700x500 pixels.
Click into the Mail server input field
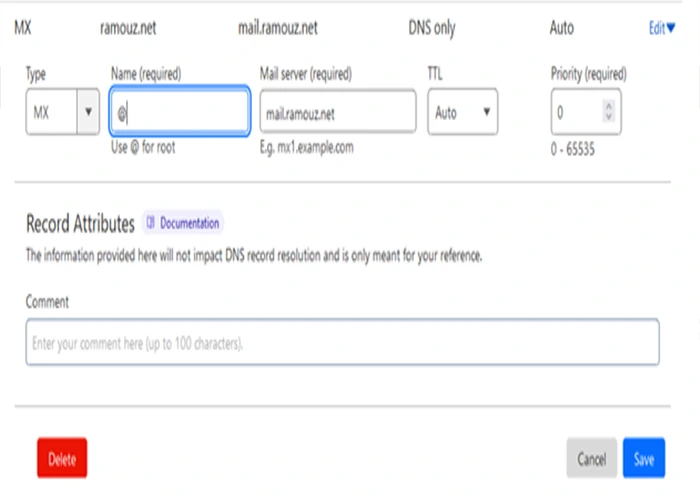point(338,112)
